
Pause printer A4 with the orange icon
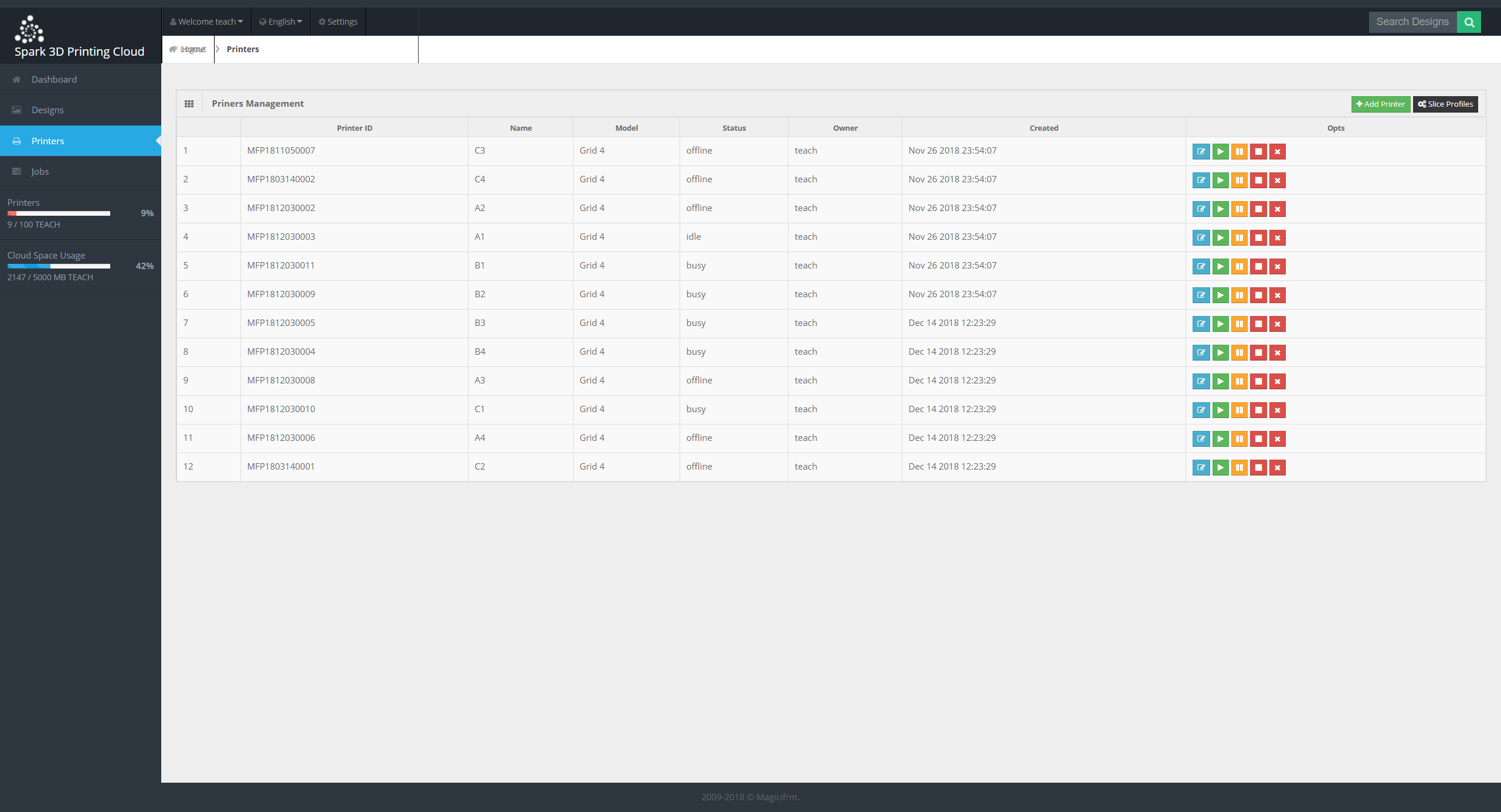[x=1239, y=439]
